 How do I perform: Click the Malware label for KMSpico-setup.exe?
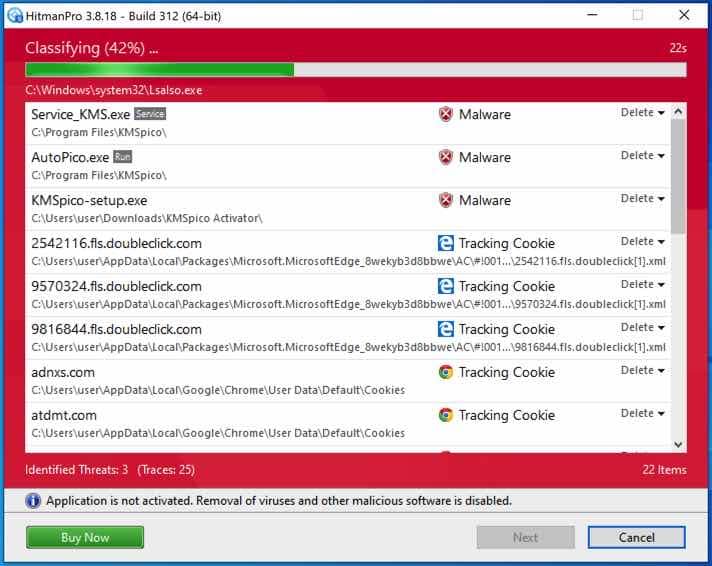click(x=485, y=200)
